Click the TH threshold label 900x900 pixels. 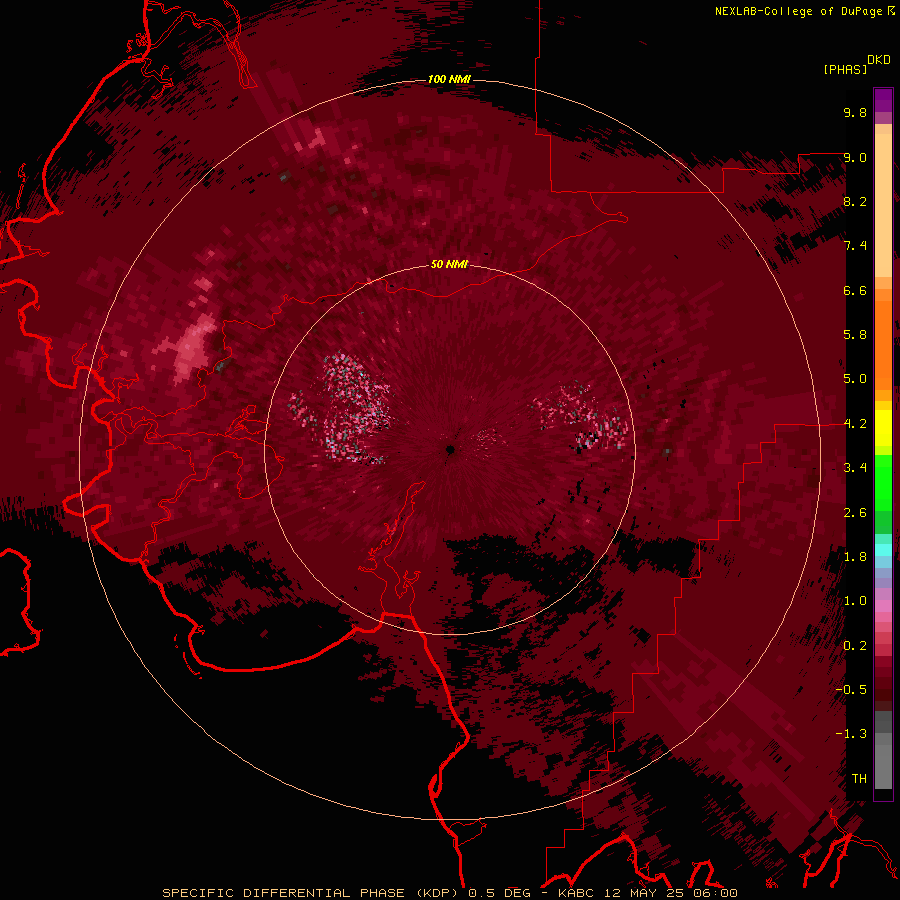coord(859,779)
